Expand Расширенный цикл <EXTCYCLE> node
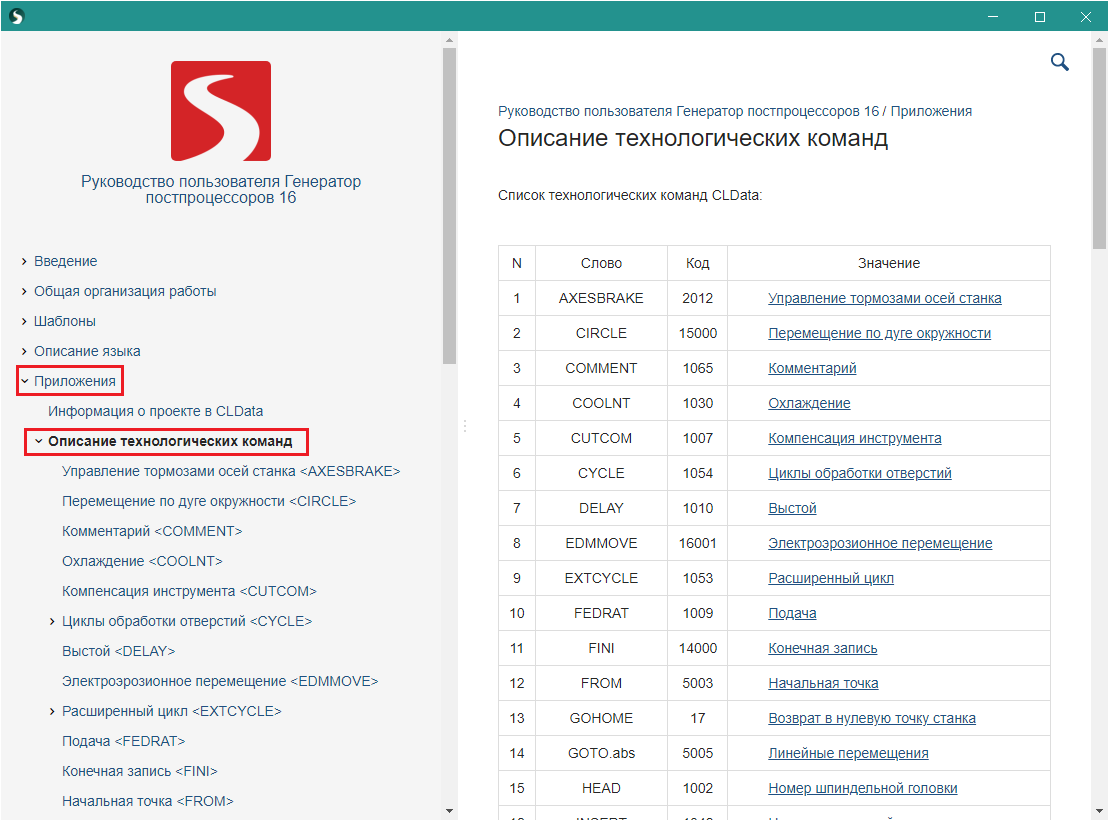 coord(52,711)
